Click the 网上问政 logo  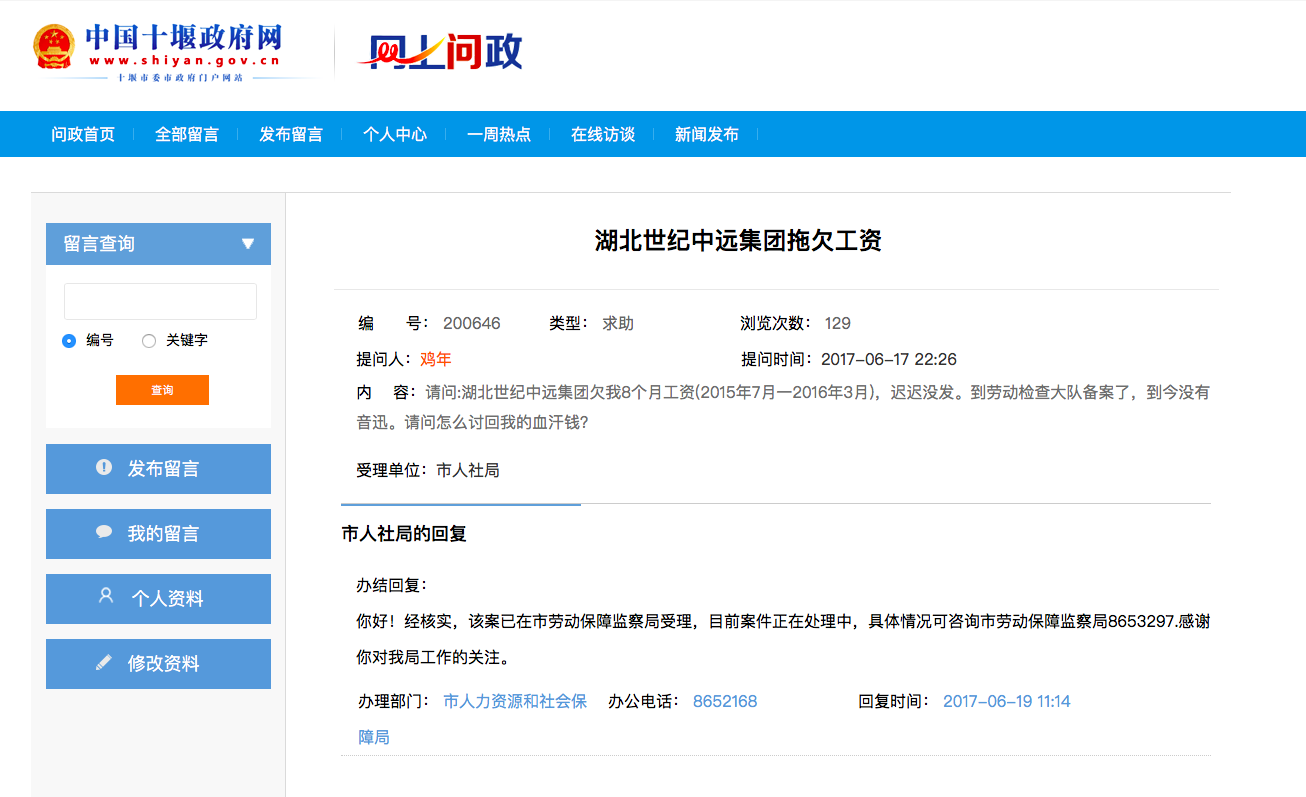(x=441, y=51)
